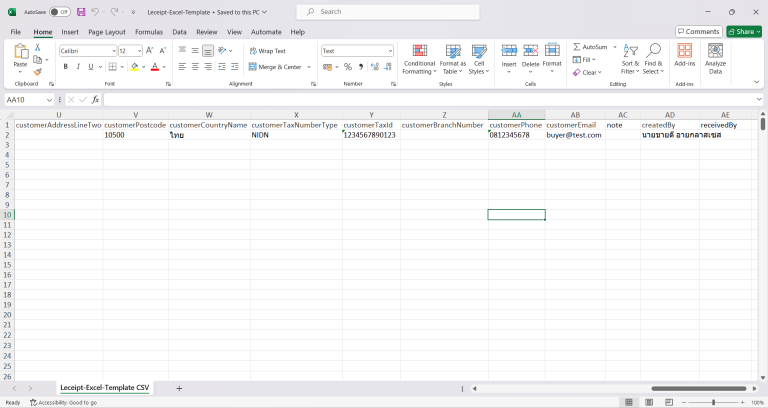
Task: Toggle Wrap Text for the cell
Action: tap(266, 50)
